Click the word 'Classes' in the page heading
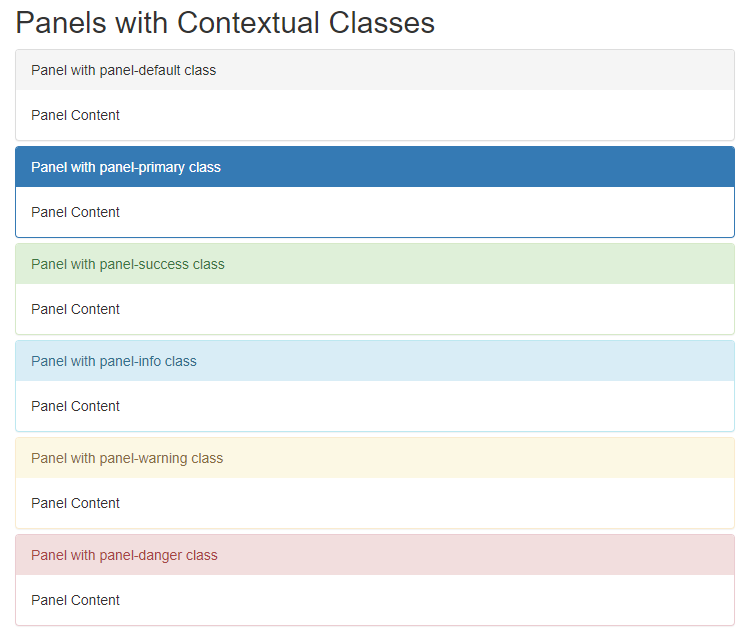This screenshot has width=749, height=638. [x=381, y=22]
